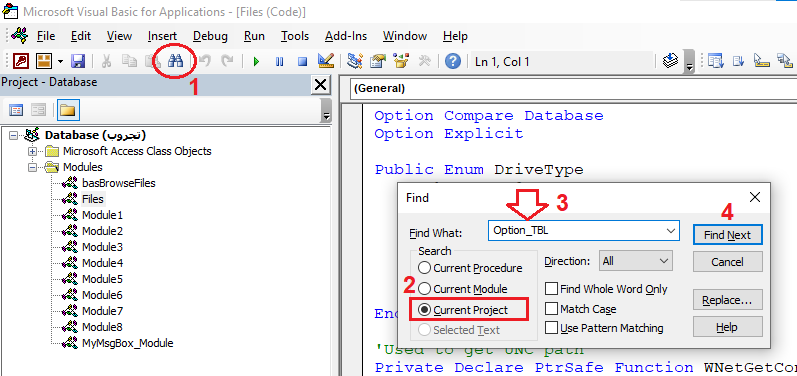Image resolution: width=797 pixels, height=376 pixels.
Task: Click the Cut scissors icon
Action: [106, 61]
